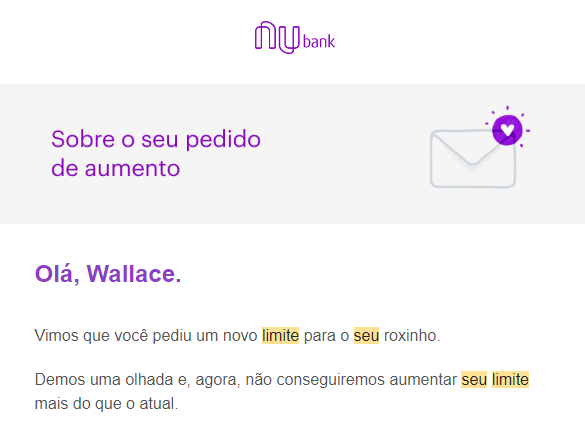The height and width of the screenshot is (424, 585).
Task: Click the envelope illustration in the banner
Action: click(x=473, y=158)
